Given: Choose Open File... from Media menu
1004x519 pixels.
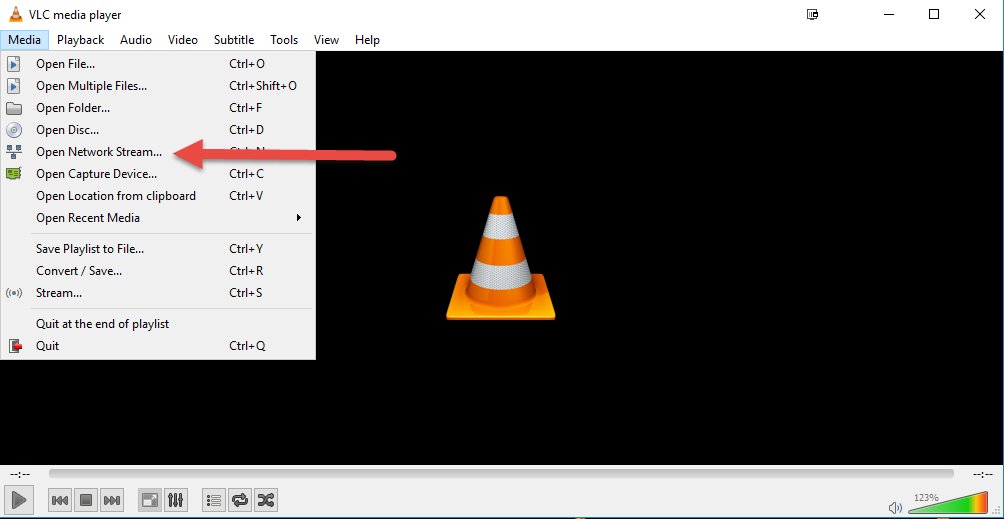Looking at the screenshot, I should (x=158, y=64).
